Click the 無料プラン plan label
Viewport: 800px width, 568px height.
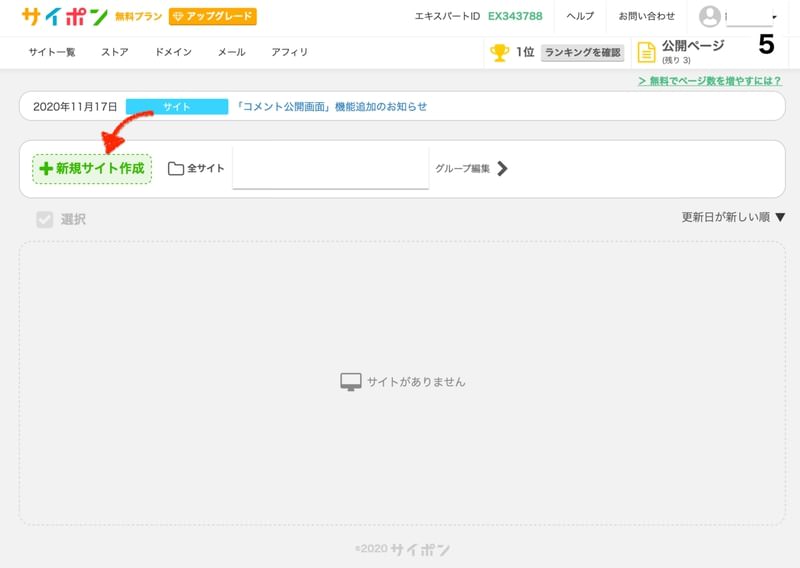pos(138,17)
